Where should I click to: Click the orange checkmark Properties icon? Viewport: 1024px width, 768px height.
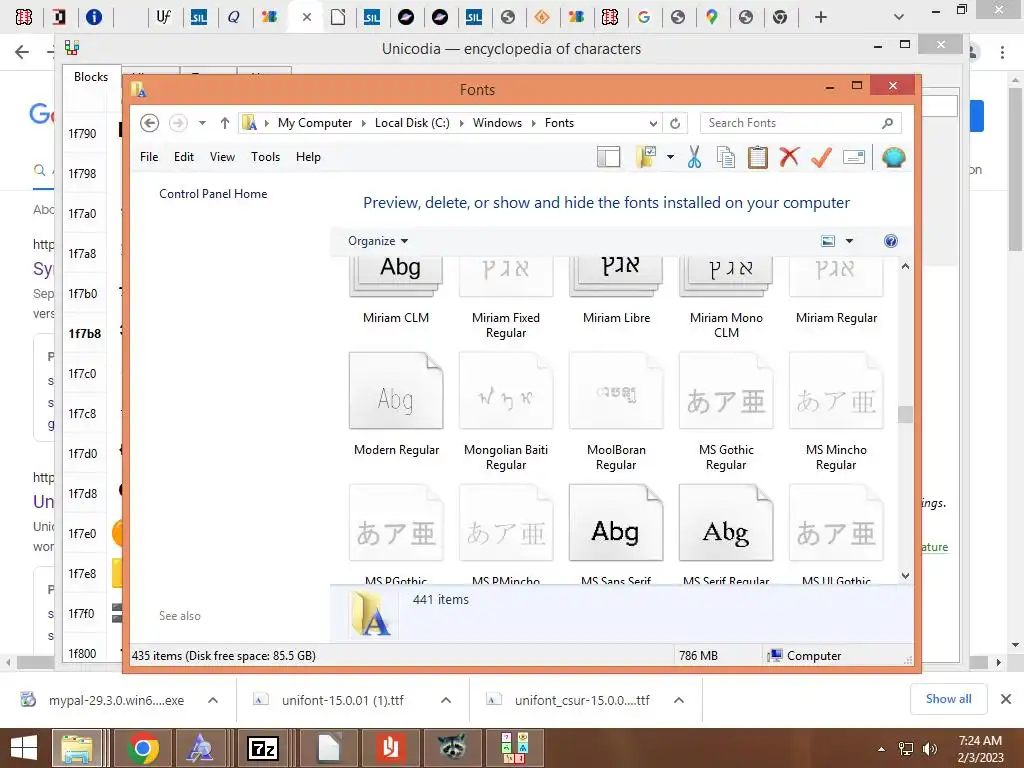coord(822,157)
